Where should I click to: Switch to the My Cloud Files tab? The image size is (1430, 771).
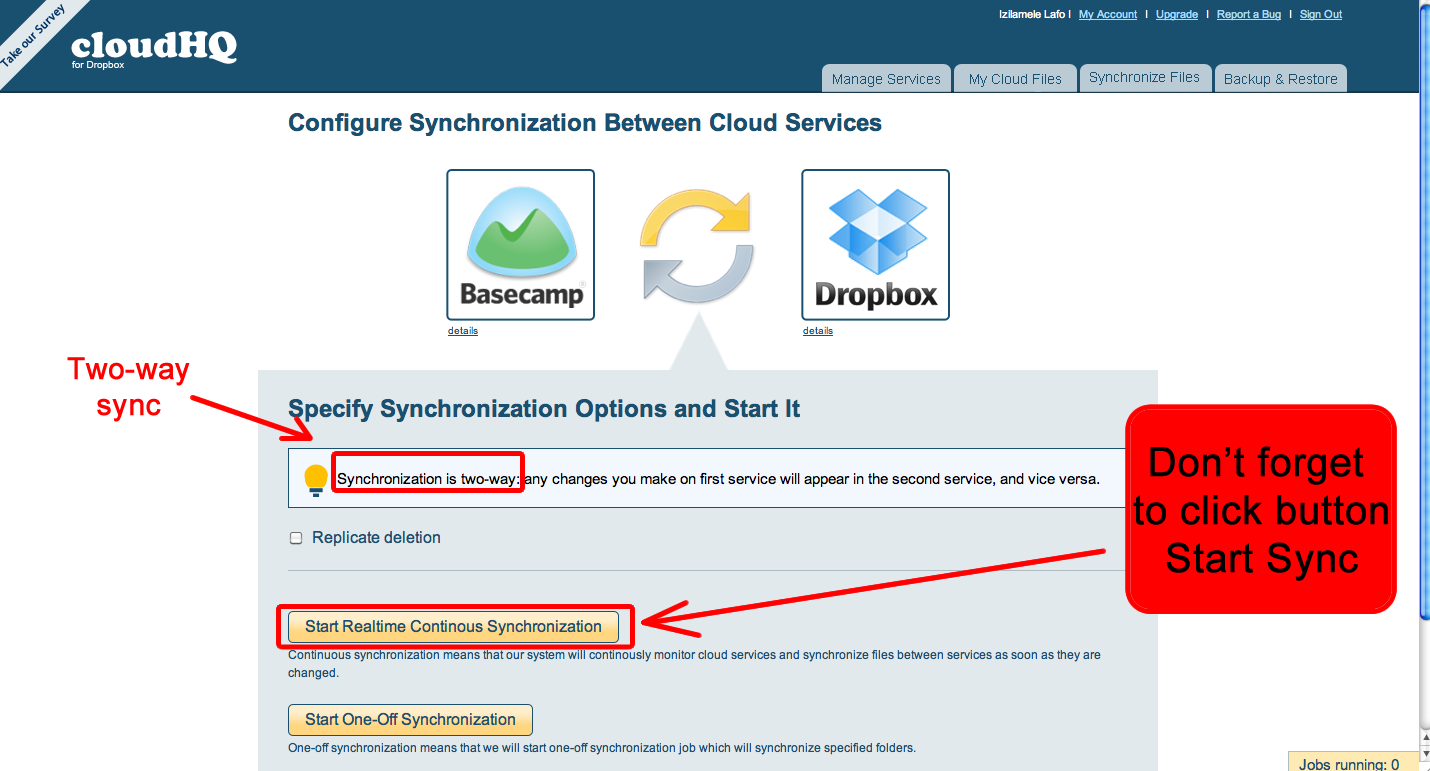pos(1015,79)
